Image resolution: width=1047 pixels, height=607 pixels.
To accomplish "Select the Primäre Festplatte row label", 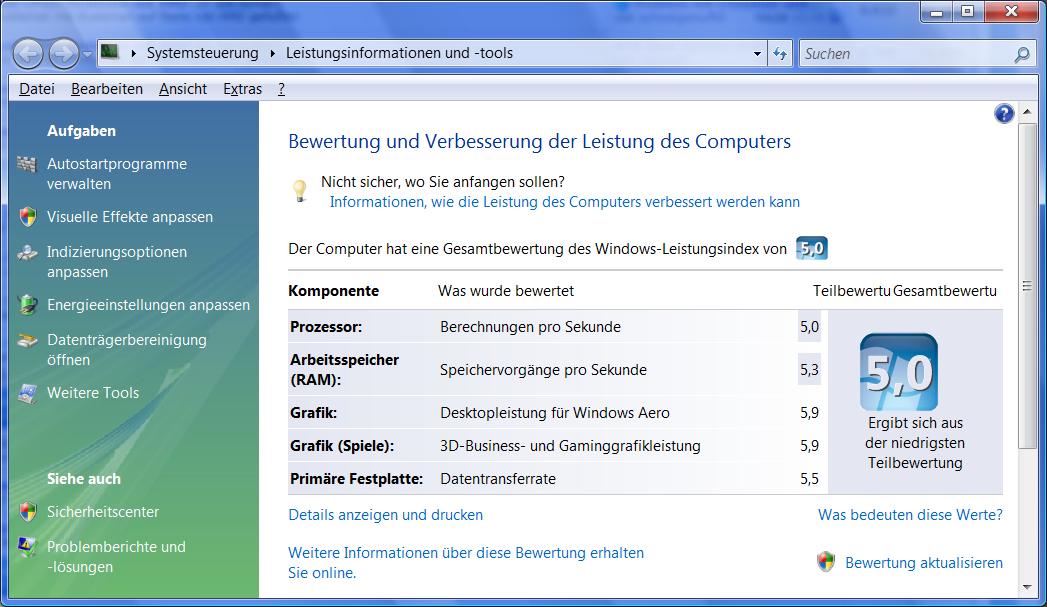I will point(356,479).
